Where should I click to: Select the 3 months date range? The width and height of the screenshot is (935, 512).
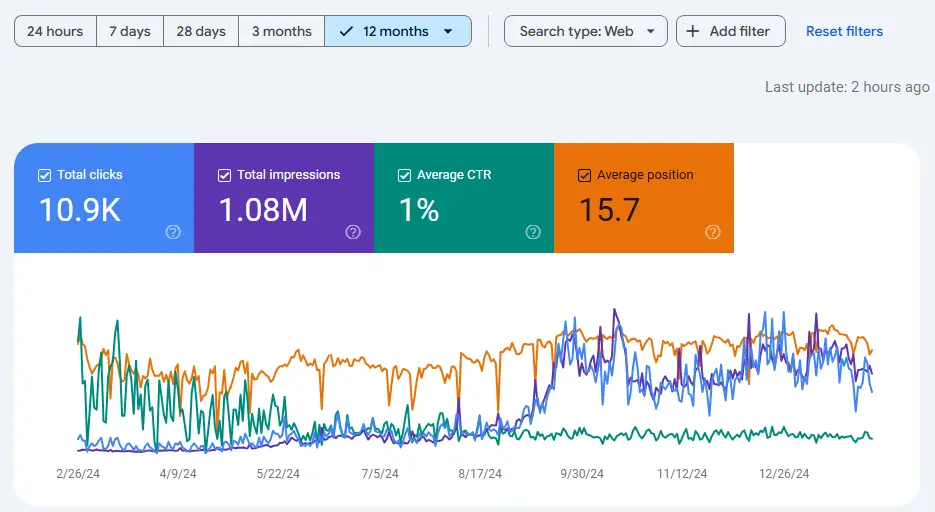click(x=281, y=31)
